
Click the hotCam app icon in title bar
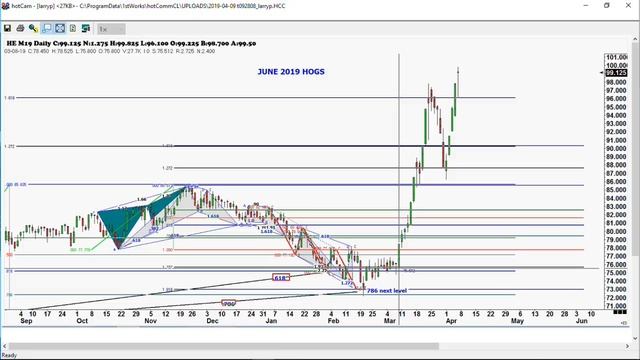(5, 6)
